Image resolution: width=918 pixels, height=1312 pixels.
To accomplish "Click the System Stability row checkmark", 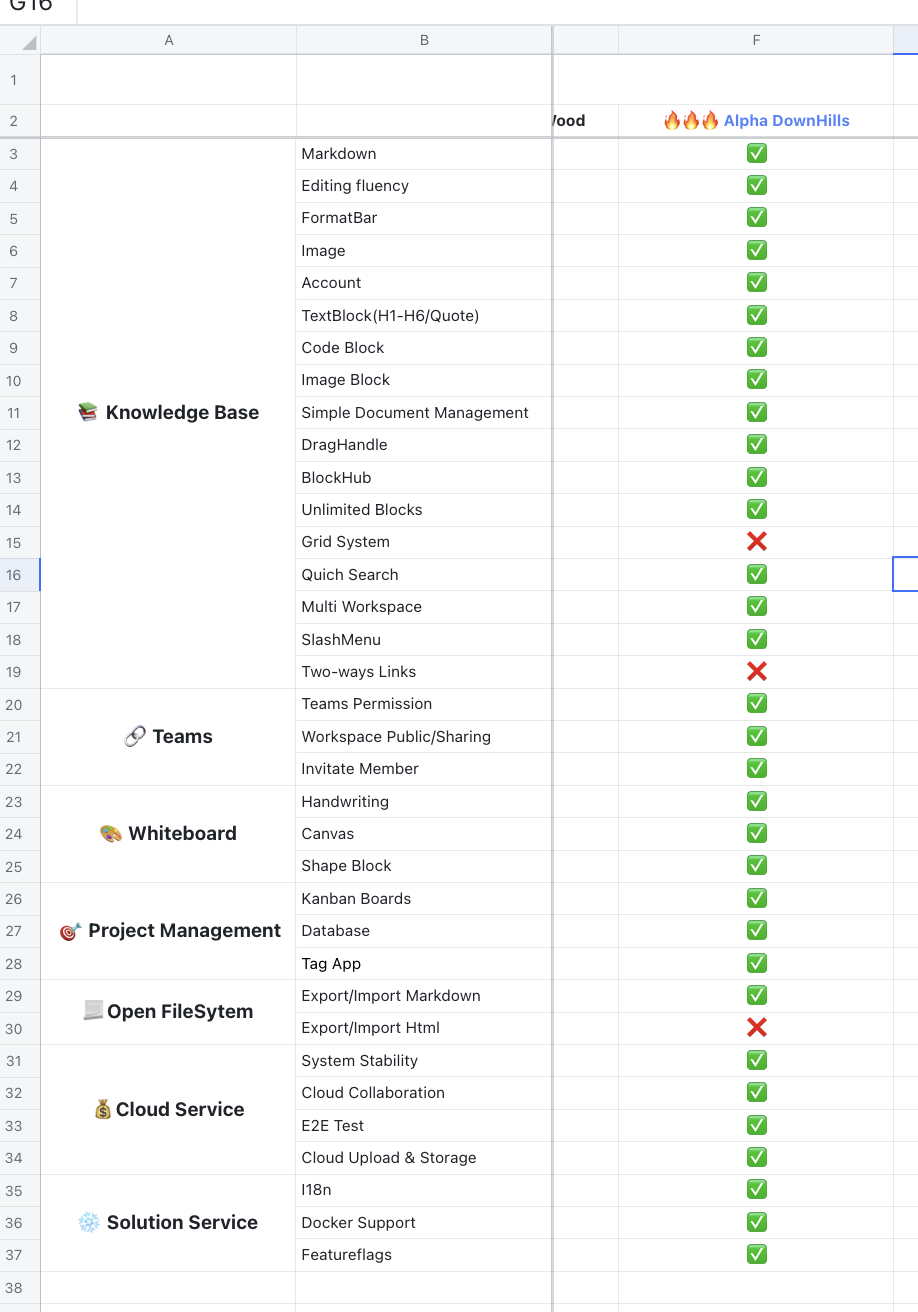I will 757,1060.
